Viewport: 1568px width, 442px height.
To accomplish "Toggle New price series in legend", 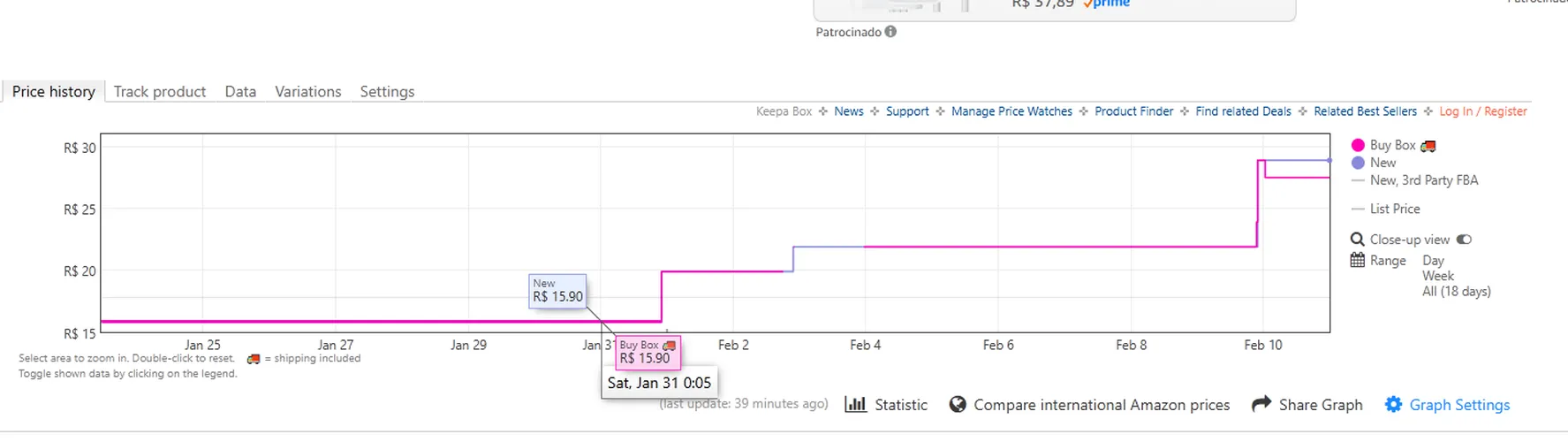I will (1382, 163).
